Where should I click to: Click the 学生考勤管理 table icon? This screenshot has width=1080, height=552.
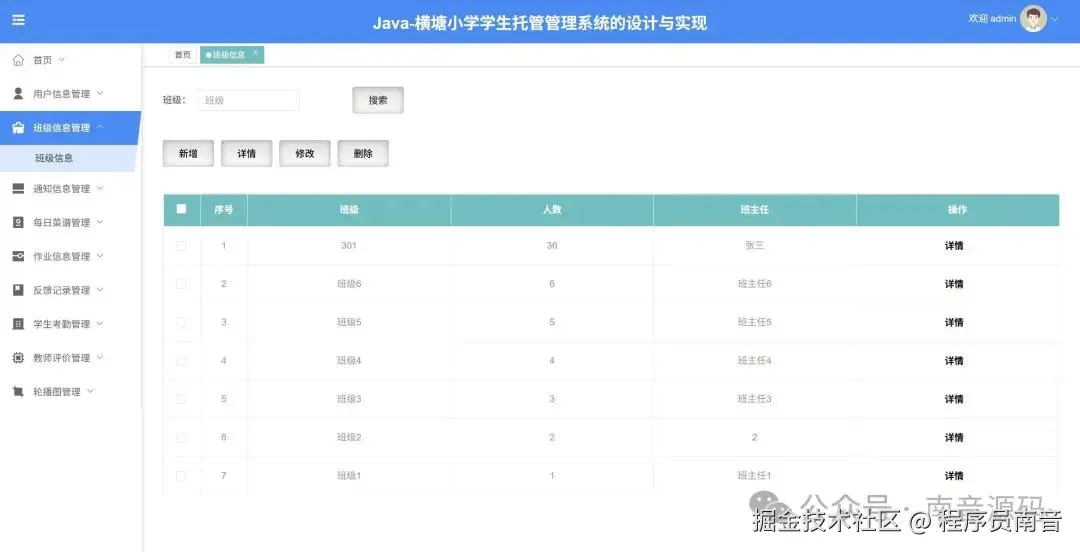[x=19, y=324]
